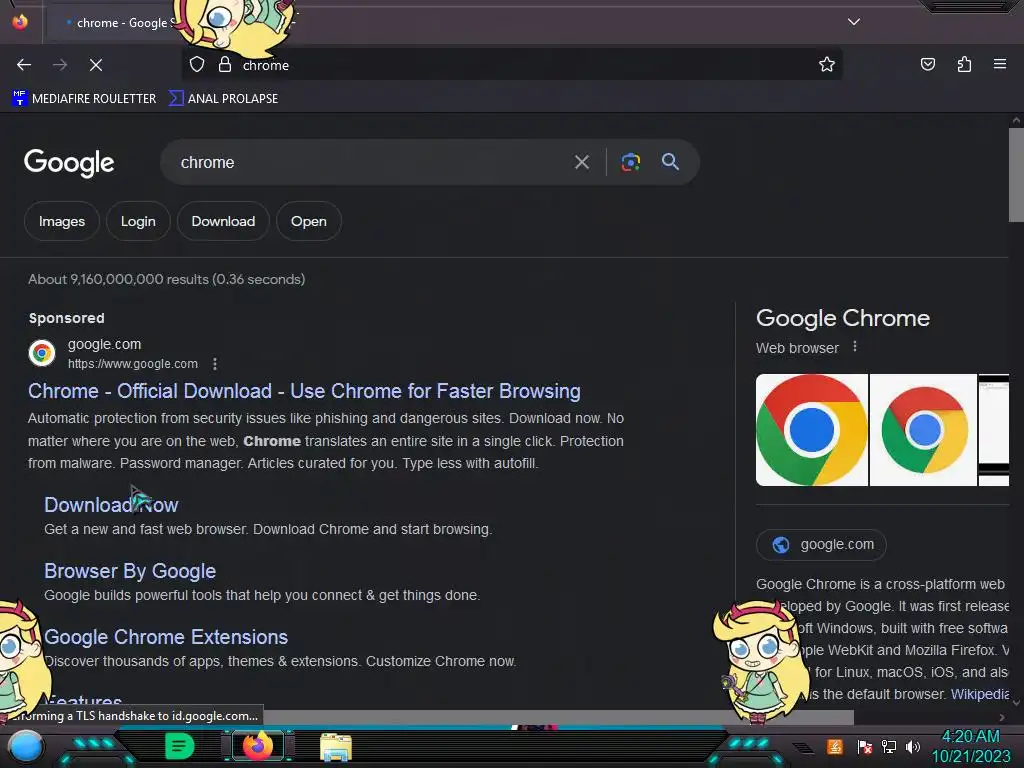This screenshot has height=768, width=1024.
Task: Click the 'Google Chrome' knowledge panel title
Action: coord(843,318)
